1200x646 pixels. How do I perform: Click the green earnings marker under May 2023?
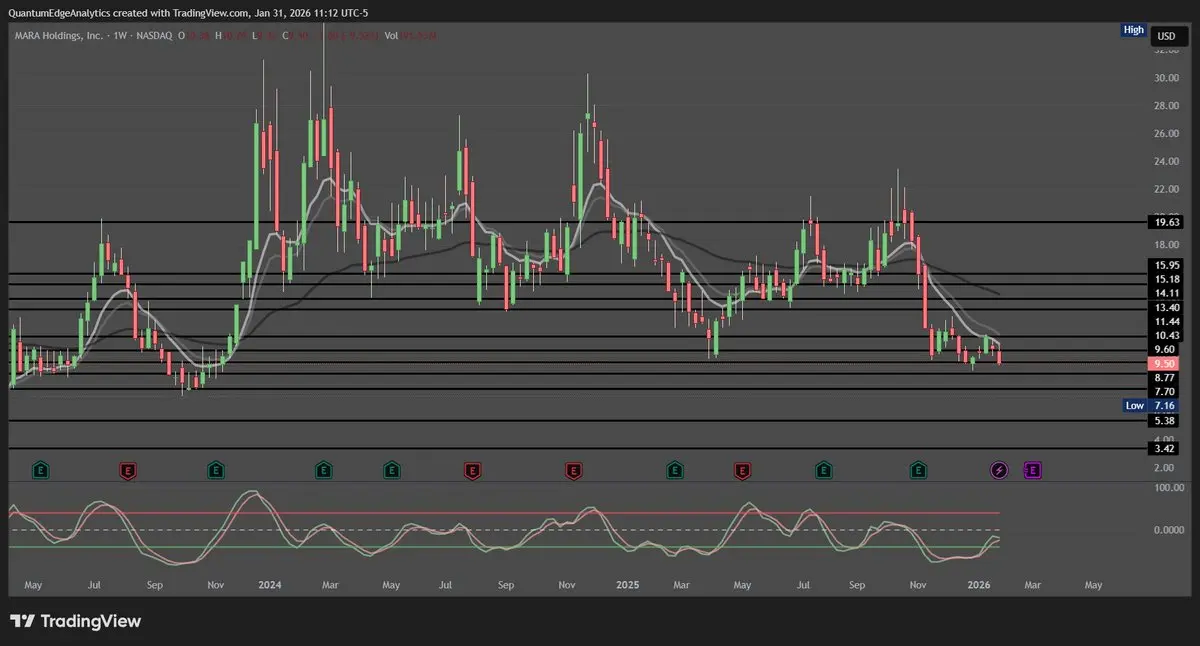(x=40, y=469)
